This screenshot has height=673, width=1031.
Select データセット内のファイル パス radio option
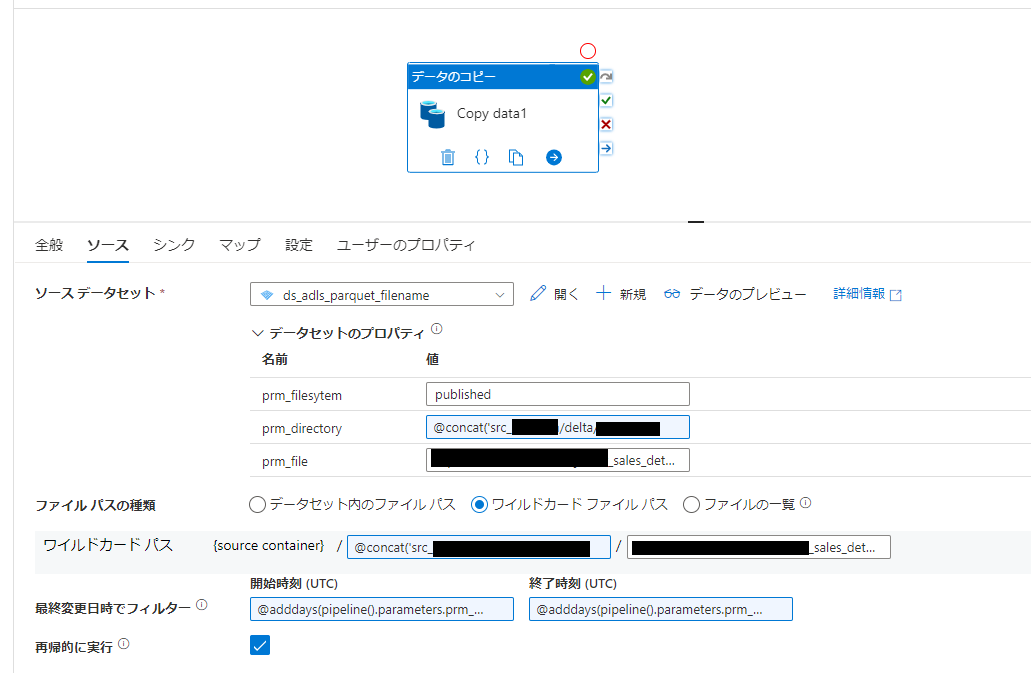(x=257, y=504)
